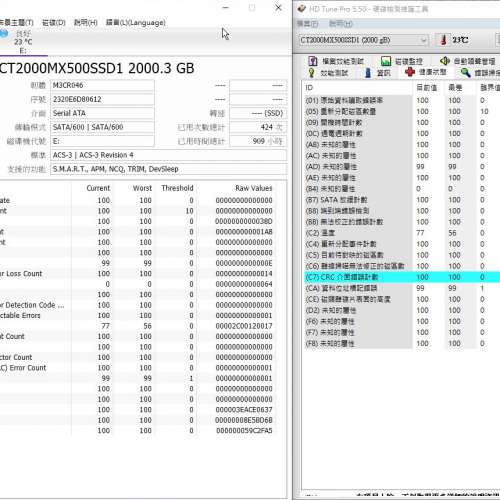Click the Raw Values column header
Screen dimensions: 500x500
pos(254,188)
